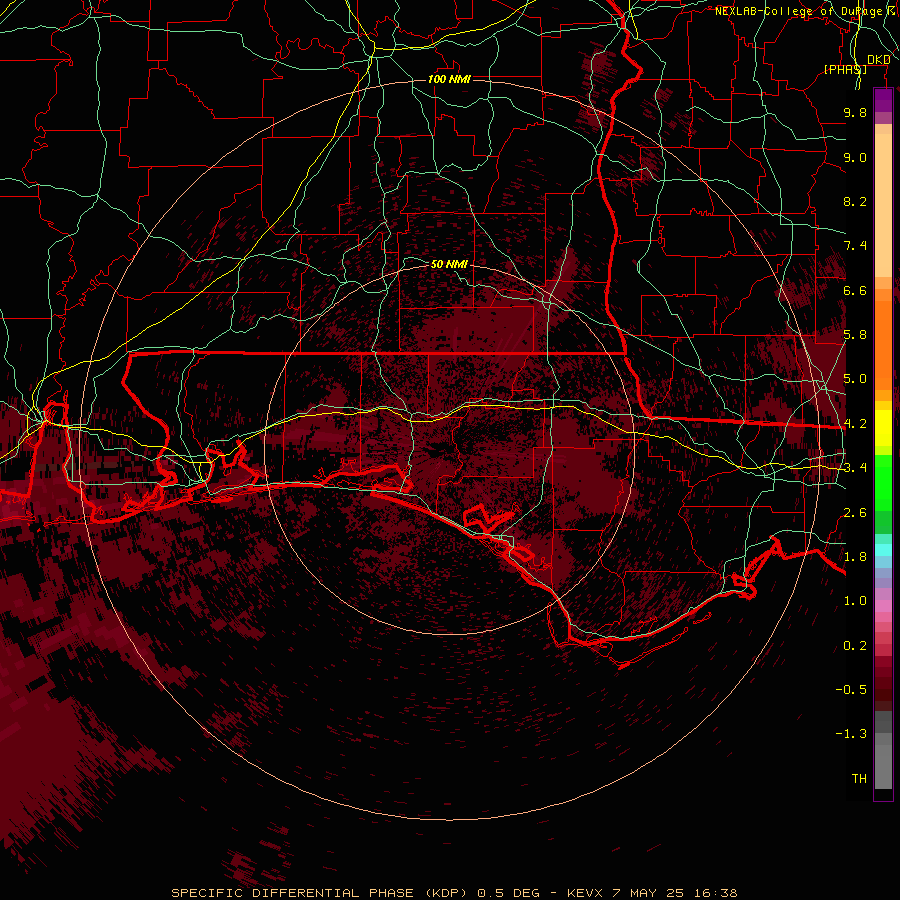Click the 8.2 value on the color scale
Viewport: 900px width, 900px height.
click(x=855, y=201)
